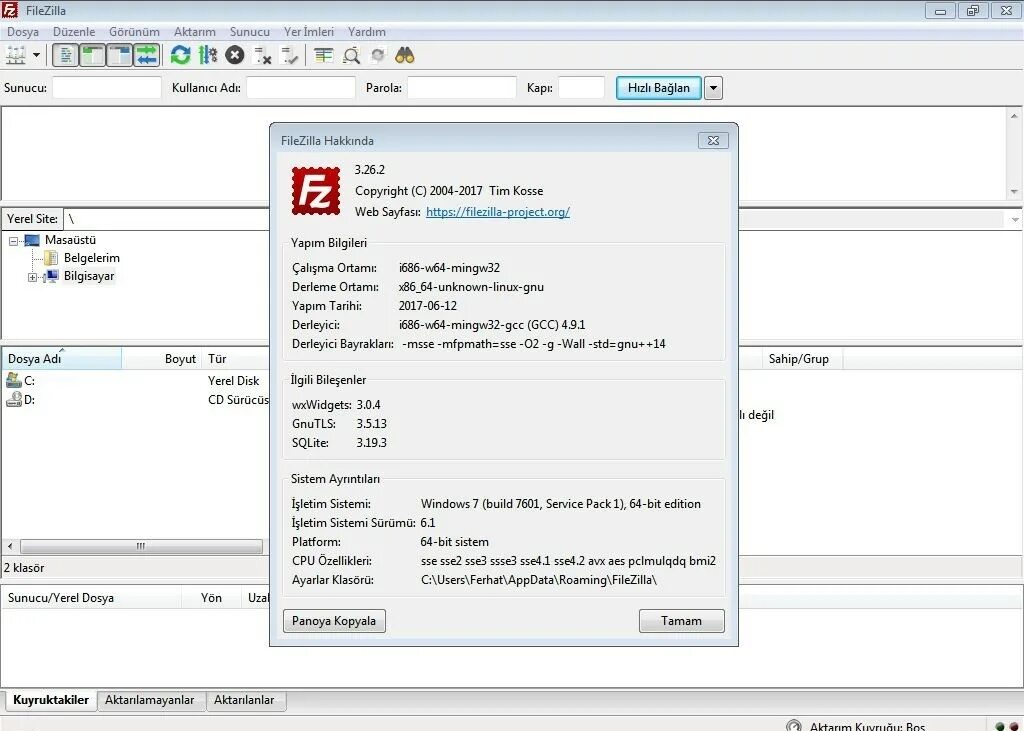Open remote site path dropdown
Viewport: 1024px width, 731px height.
point(1015,219)
